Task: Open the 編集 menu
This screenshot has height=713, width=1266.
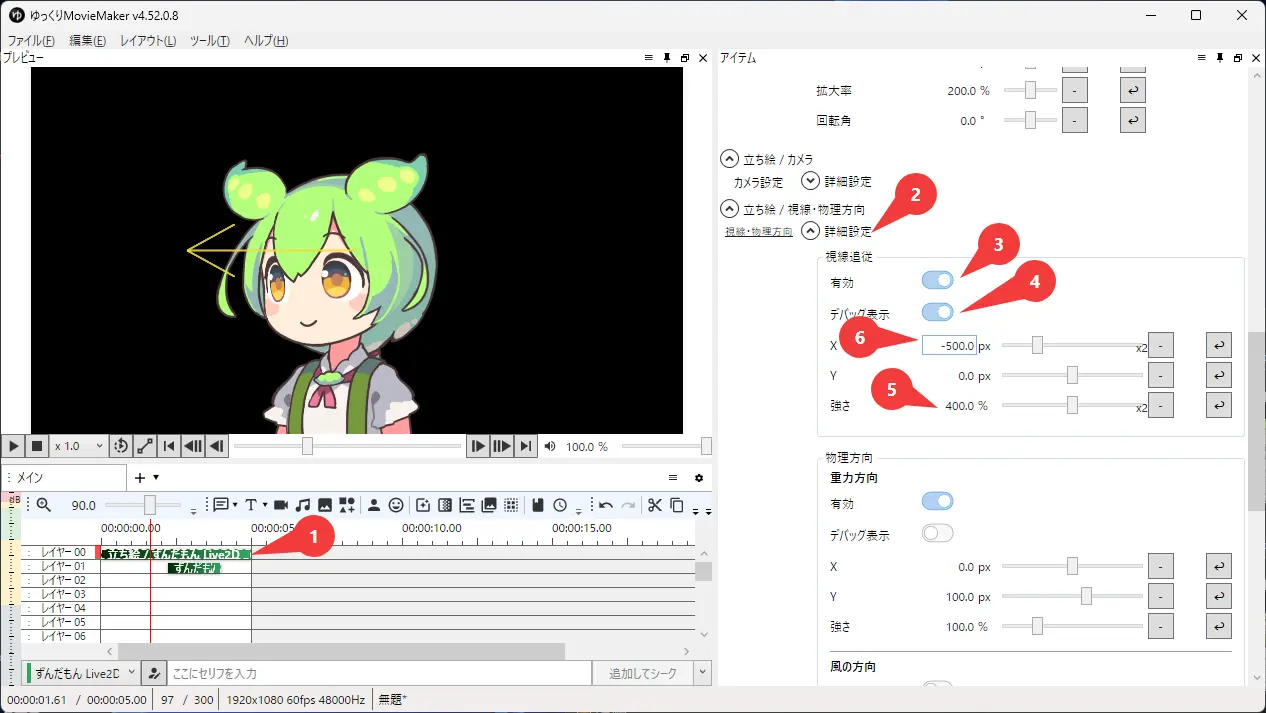Action: (87, 41)
